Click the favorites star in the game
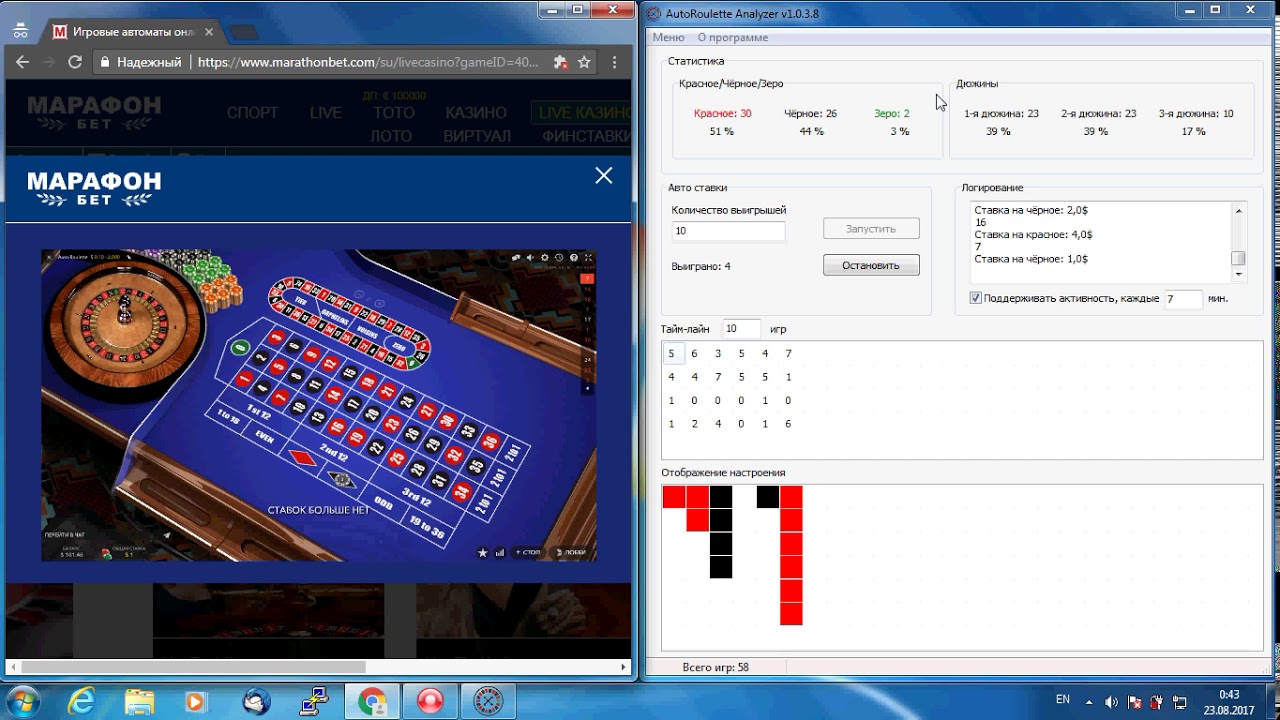 click(x=483, y=552)
